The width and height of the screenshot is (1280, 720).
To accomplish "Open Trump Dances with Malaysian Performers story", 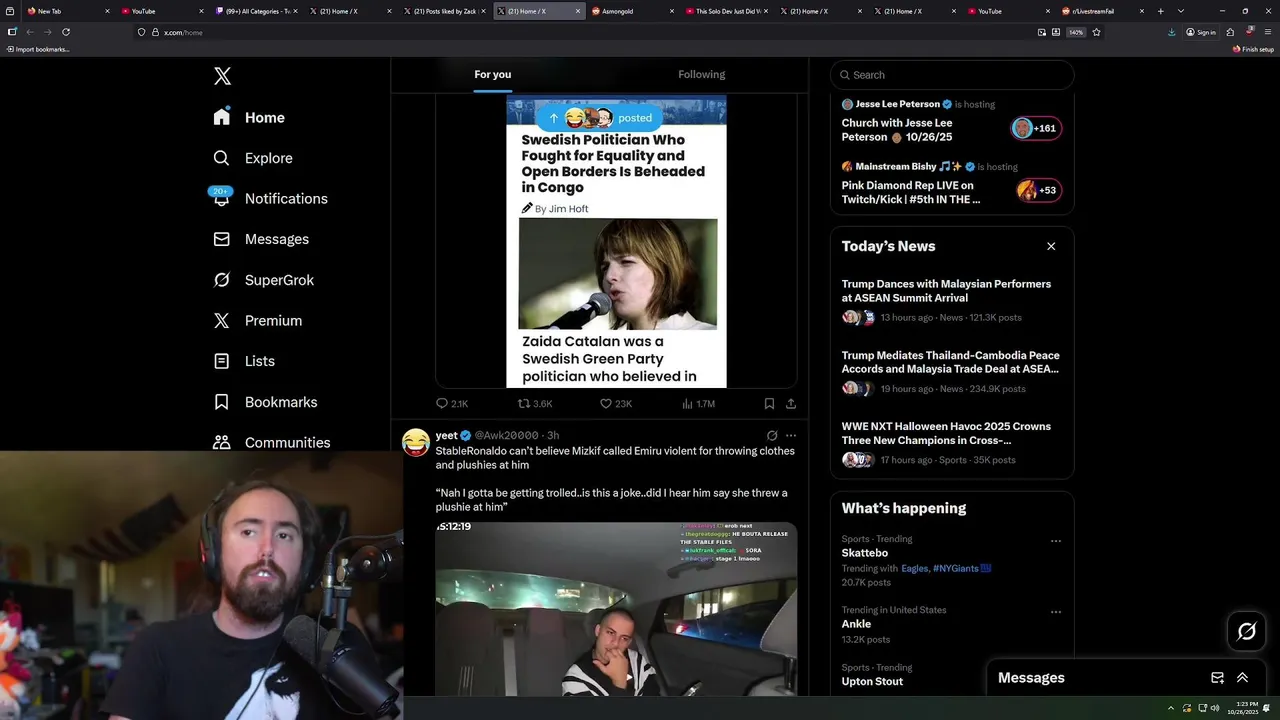I will pyautogui.click(x=946, y=291).
